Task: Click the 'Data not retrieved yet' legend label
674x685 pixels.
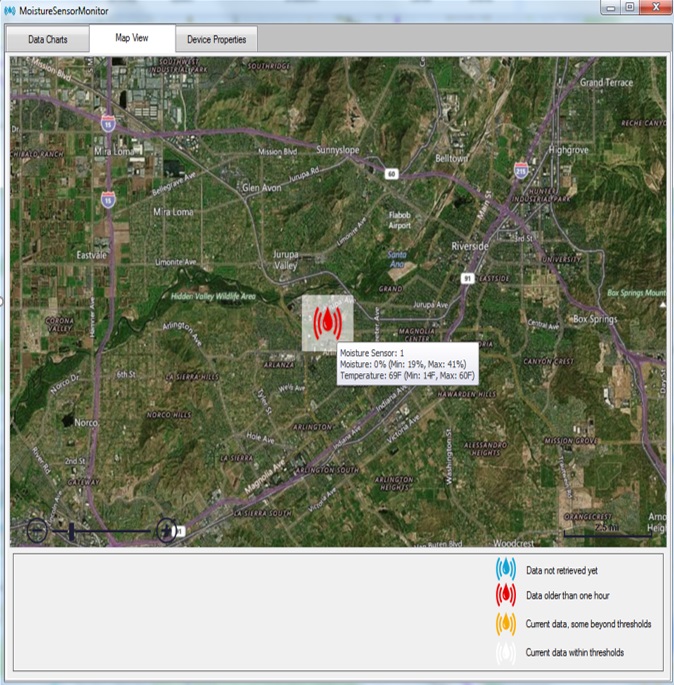Action: pos(562,571)
